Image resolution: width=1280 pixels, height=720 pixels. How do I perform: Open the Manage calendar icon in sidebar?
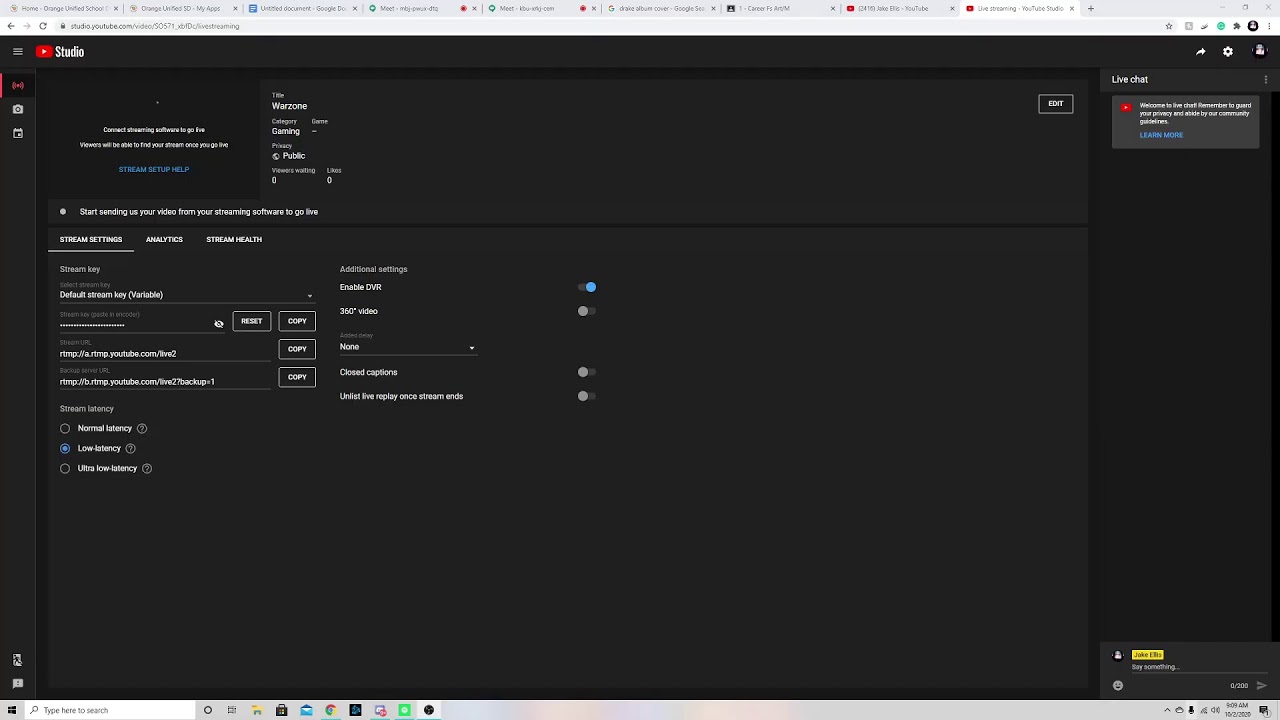tap(17, 133)
